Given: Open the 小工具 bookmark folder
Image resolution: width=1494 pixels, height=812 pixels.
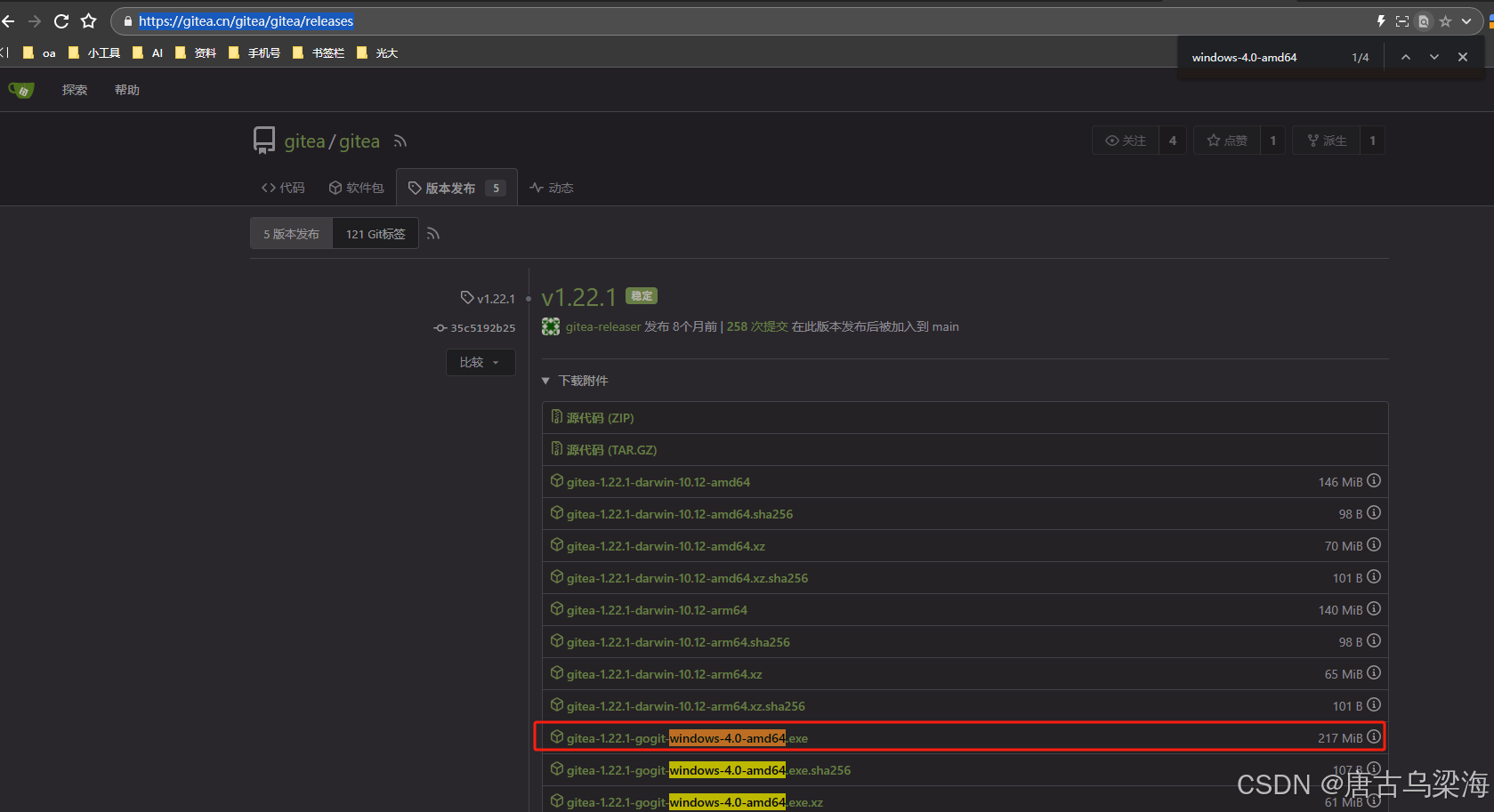Looking at the screenshot, I should tap(94, 53).
